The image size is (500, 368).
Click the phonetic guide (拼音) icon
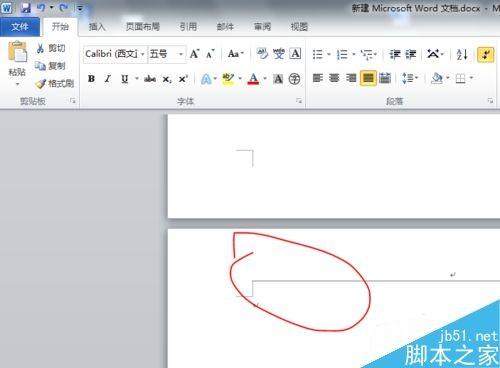tap(279, 53)
